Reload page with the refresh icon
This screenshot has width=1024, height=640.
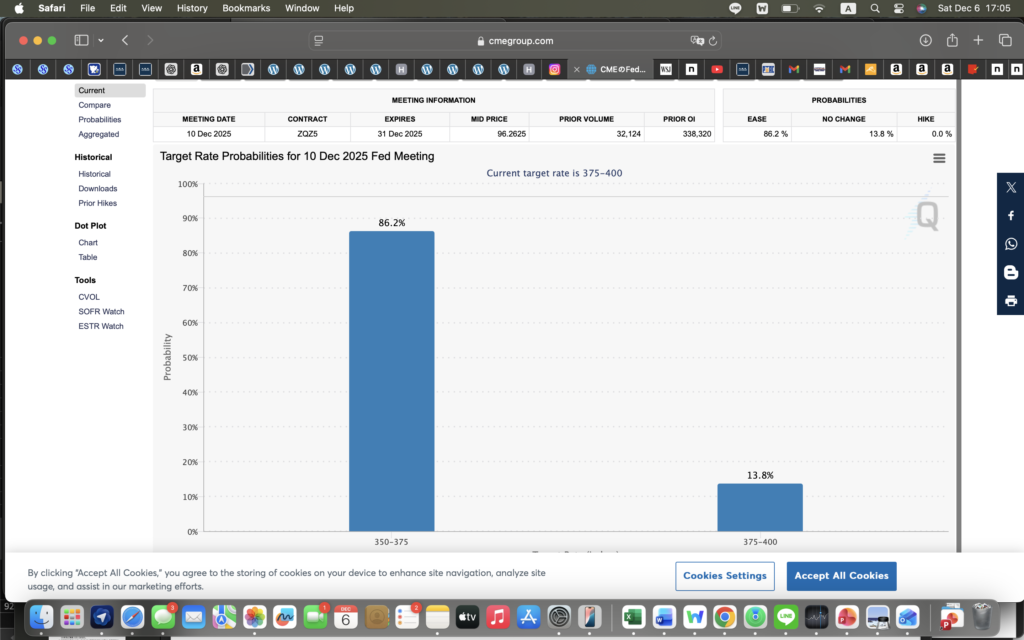713,41
